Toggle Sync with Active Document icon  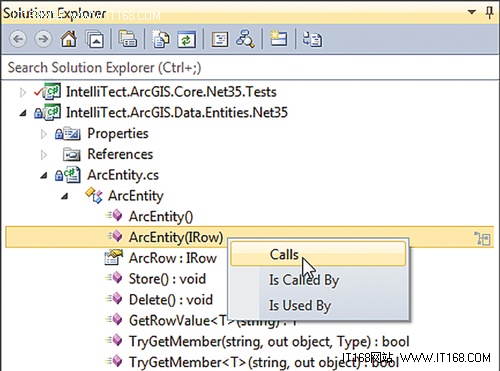(x=312, y=39)
